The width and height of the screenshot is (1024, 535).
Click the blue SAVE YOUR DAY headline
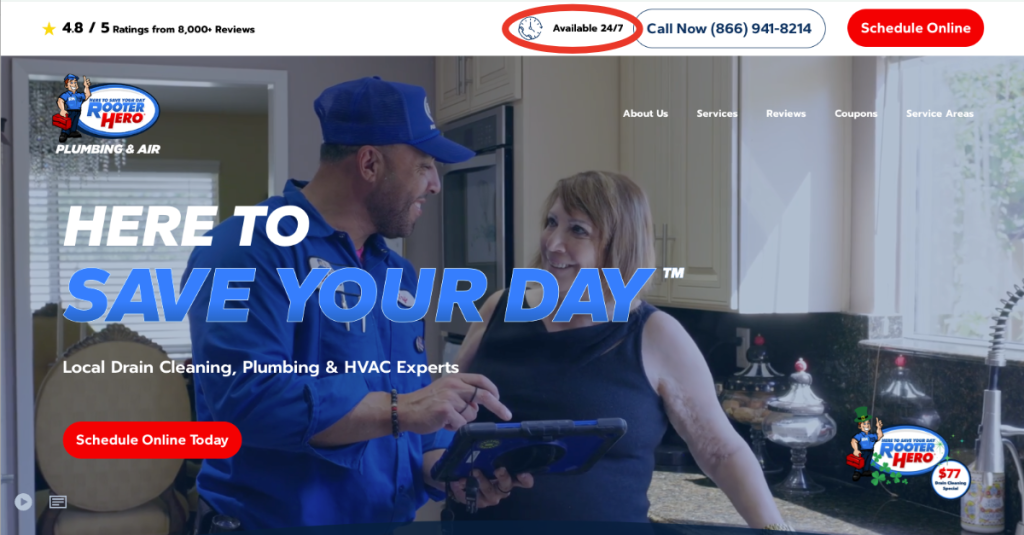click(359, 295)
